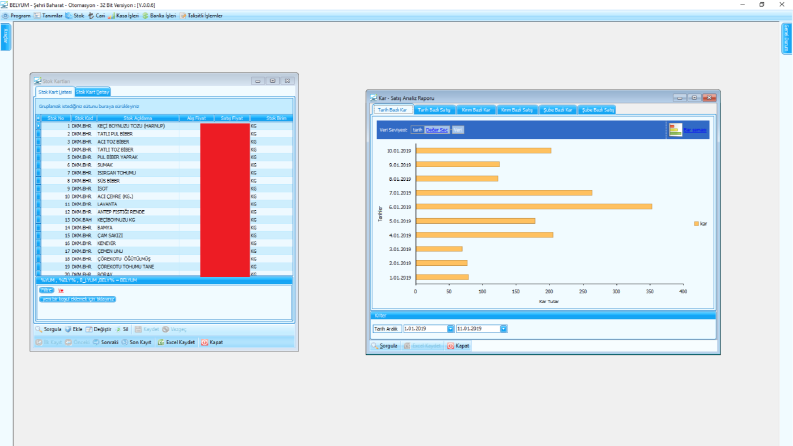
Task: Open the Banka İşleri menu
Action: click(159, 16)
